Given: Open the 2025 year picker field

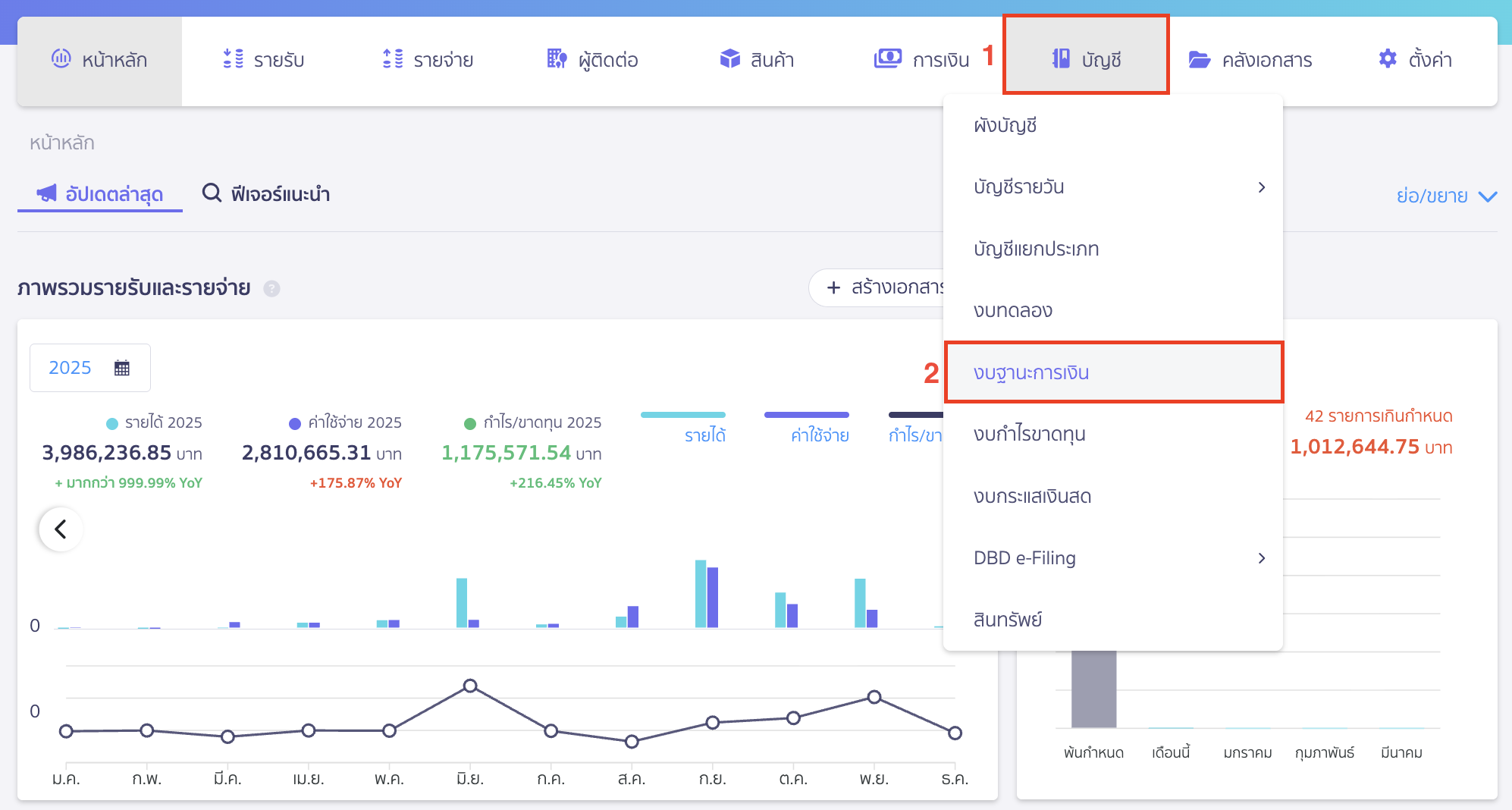Looking at the screenshot, I should tap(89, 368).
